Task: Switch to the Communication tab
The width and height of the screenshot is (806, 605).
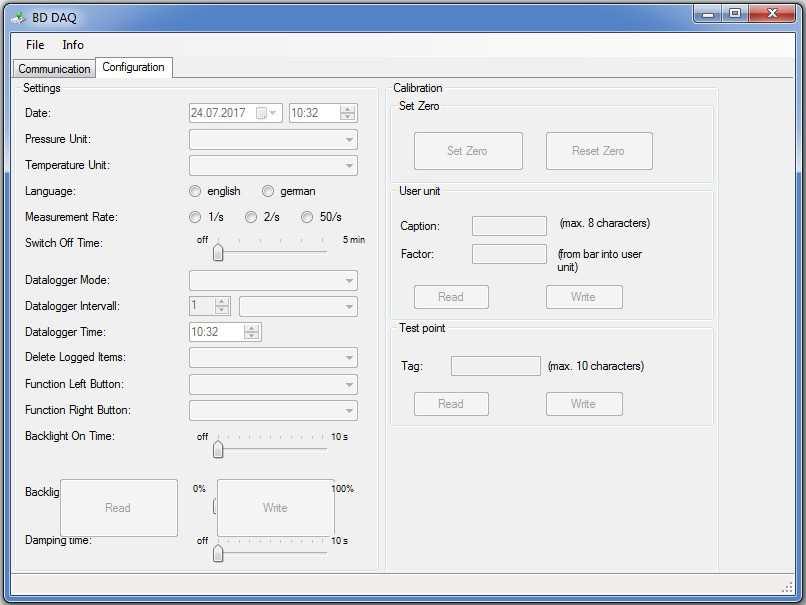Action: 54,69
